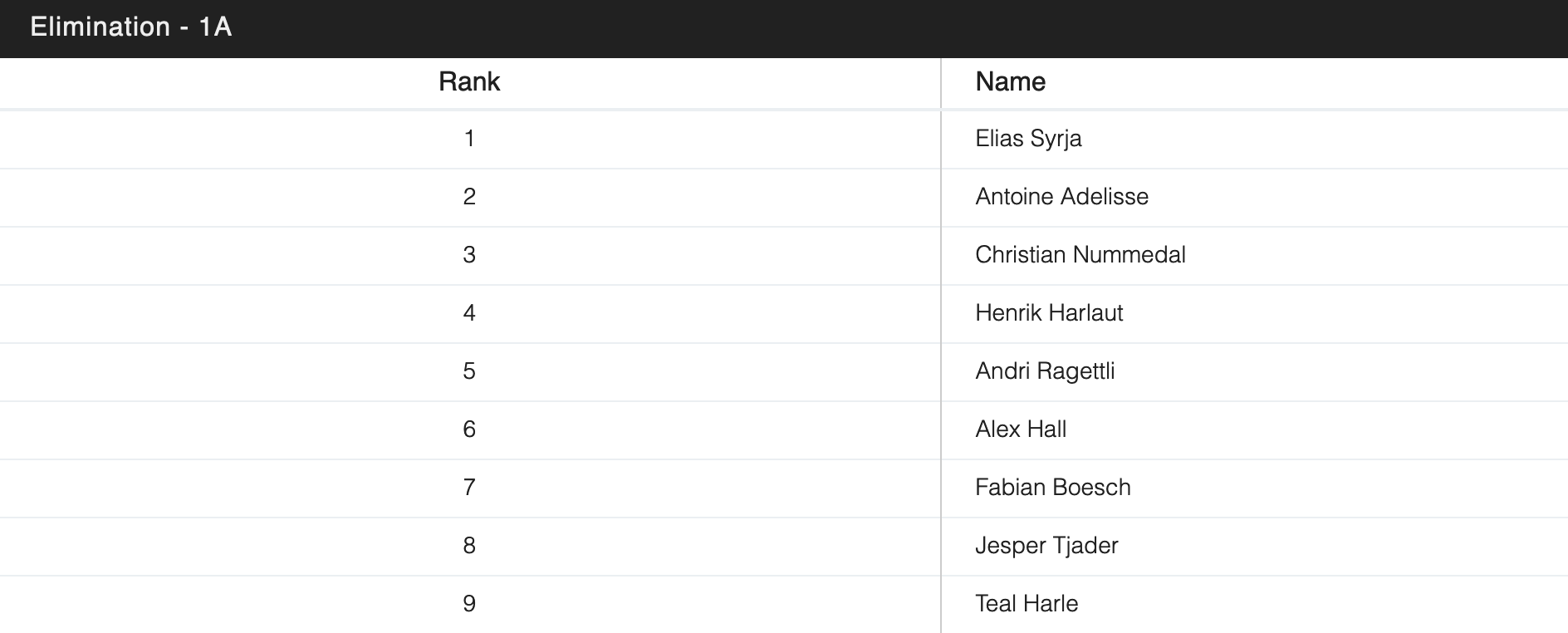Click the rank 8 cell
The height and width of the screenshot is (633, 1568).
[469, 546]
